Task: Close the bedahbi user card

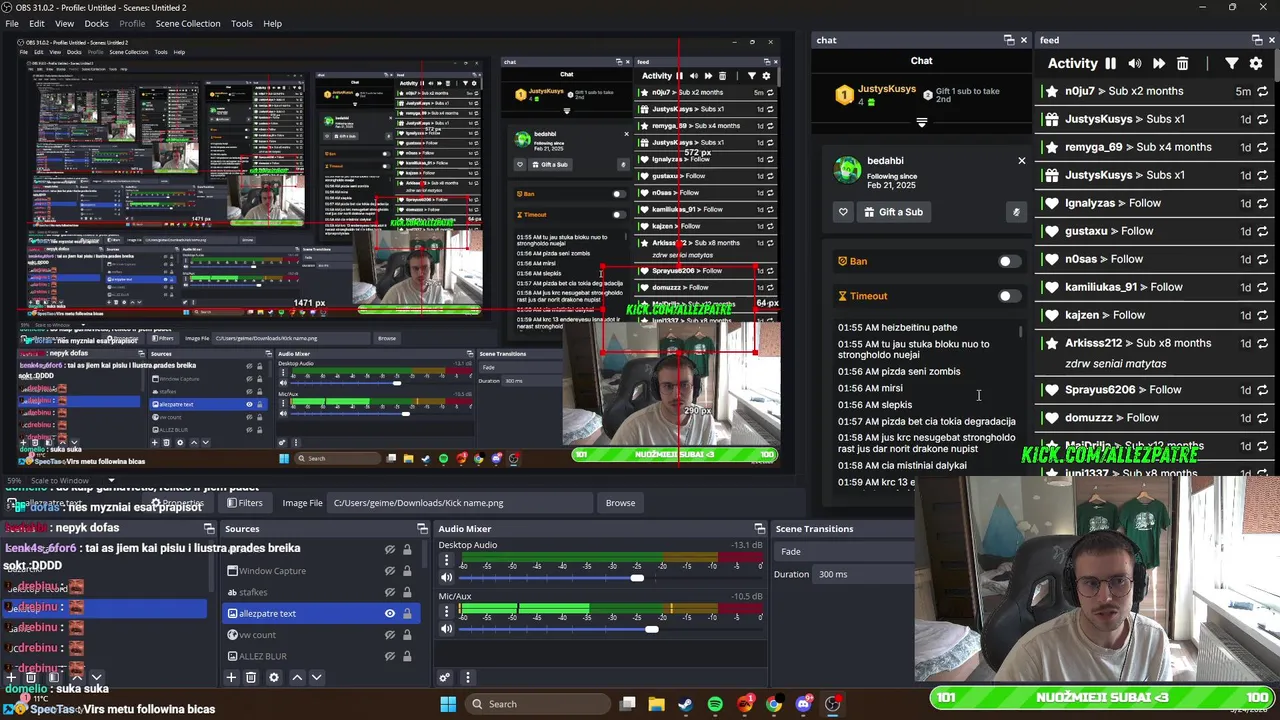Action: click(1021, 161)
